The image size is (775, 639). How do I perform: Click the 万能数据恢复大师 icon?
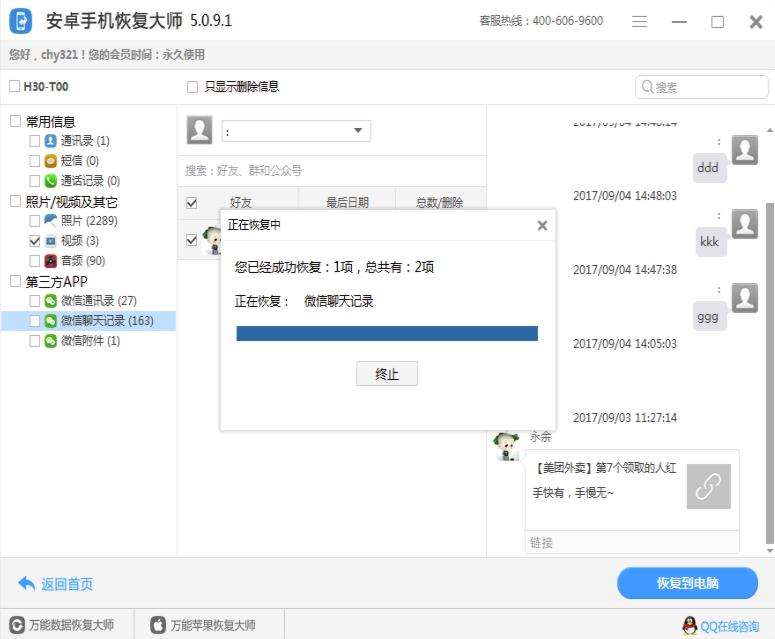pyautogui.click(x=17, y=625)
